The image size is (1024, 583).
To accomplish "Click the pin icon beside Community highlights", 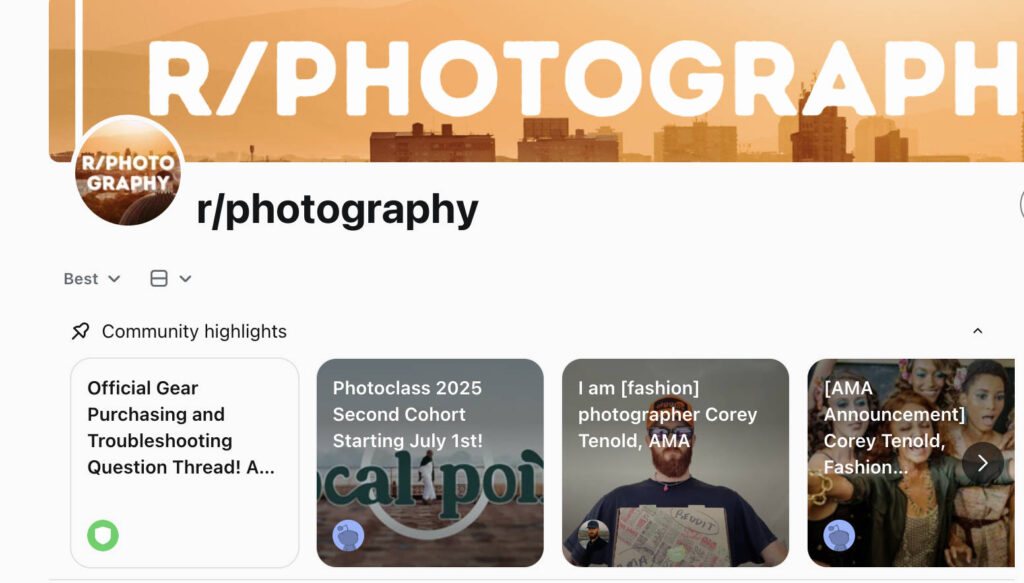I will [x=80, y=331].
